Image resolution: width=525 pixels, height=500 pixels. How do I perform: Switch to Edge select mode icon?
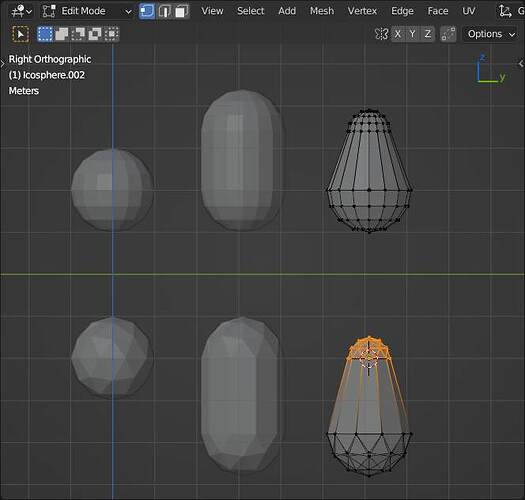point(164,11)
